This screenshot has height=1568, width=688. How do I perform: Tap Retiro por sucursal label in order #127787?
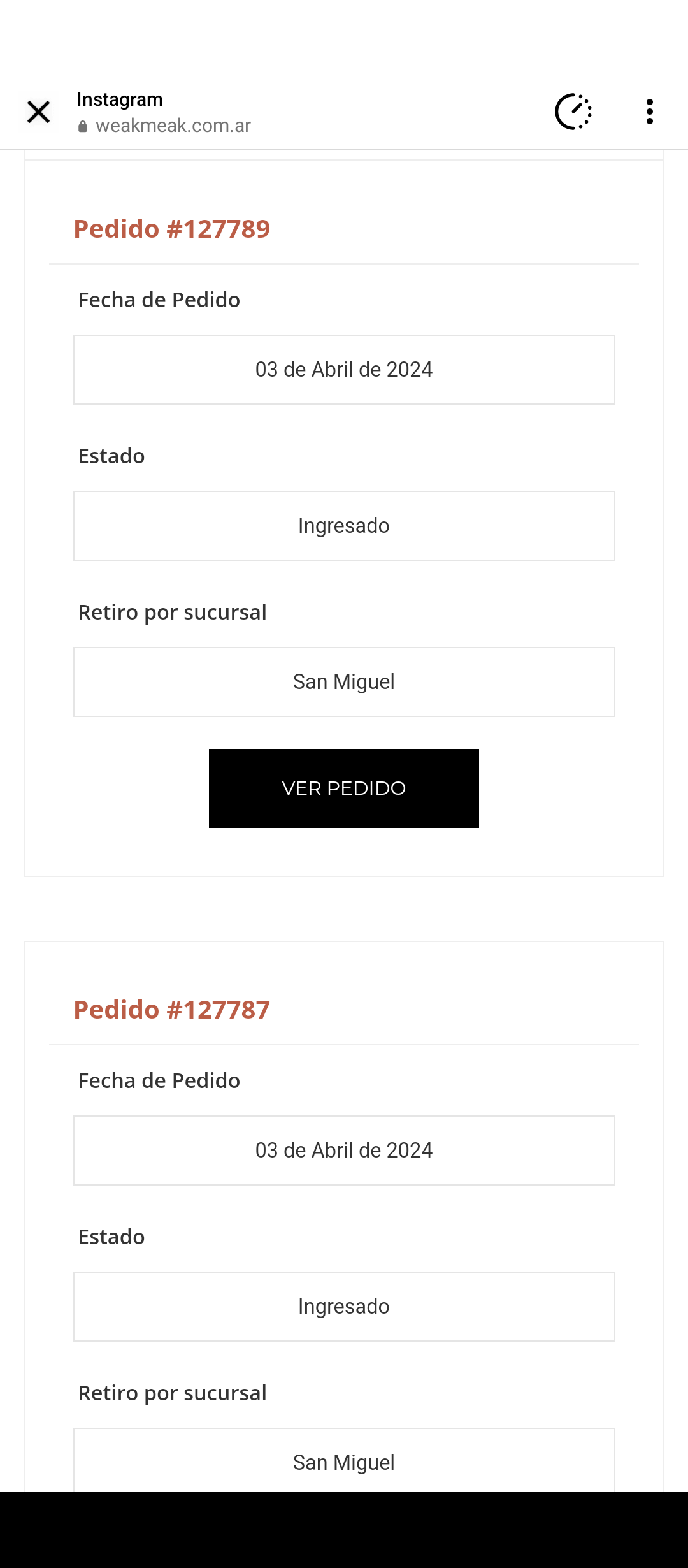pos(172,1393)
